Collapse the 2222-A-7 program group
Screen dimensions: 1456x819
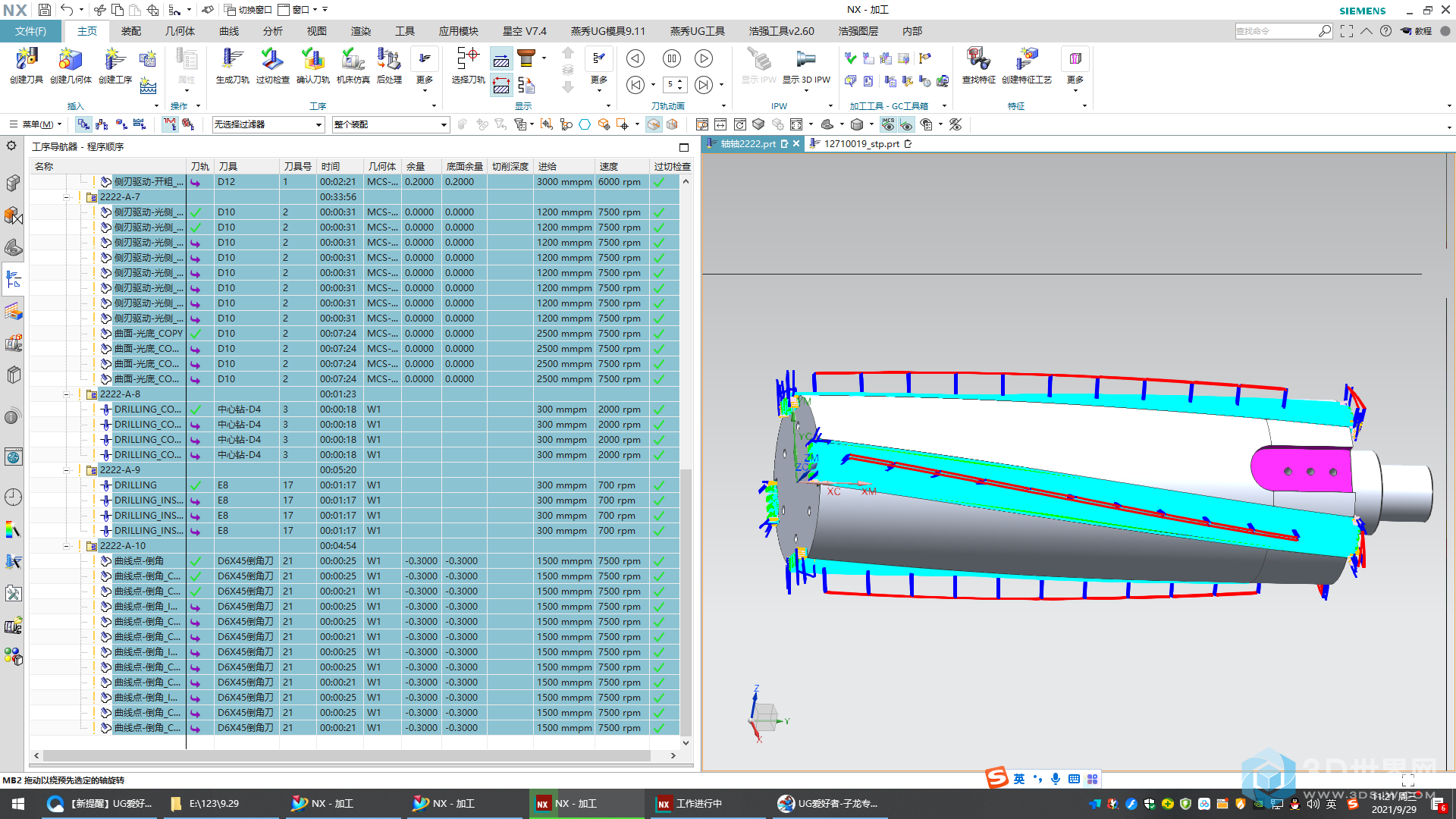click(x=67, y=197)
